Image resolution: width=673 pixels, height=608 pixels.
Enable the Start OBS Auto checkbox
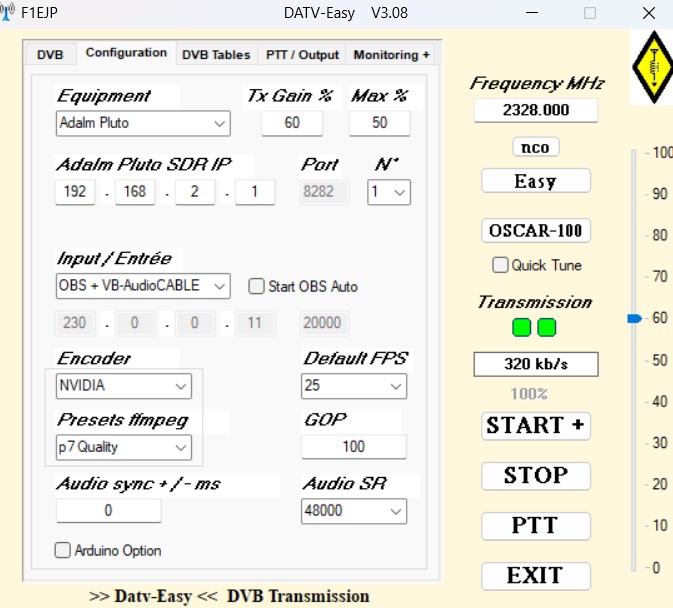point(256,286)
